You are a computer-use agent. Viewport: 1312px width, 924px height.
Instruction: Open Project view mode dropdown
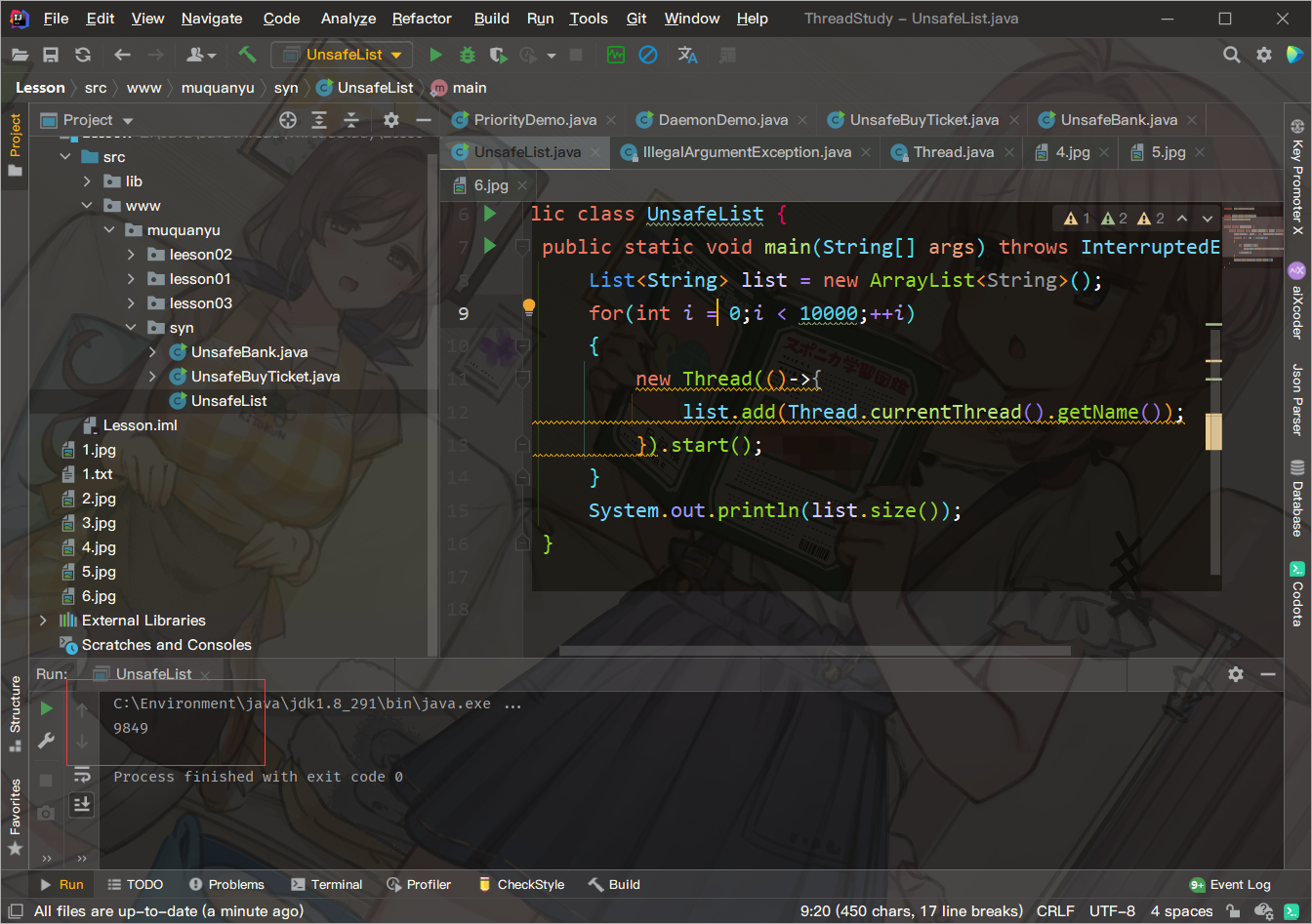coord(128,121)
